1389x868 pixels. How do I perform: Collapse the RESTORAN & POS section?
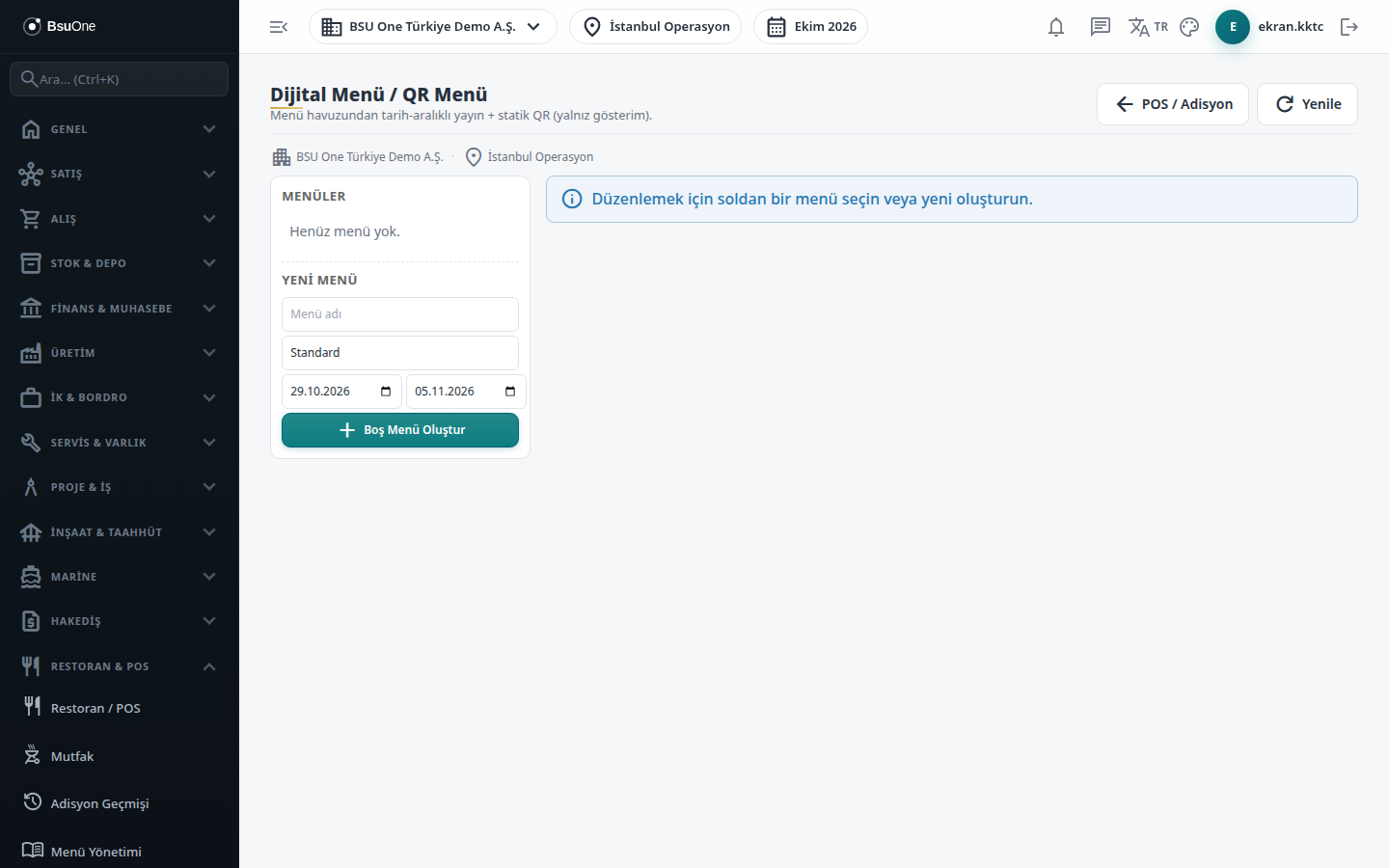click(120, 666)
